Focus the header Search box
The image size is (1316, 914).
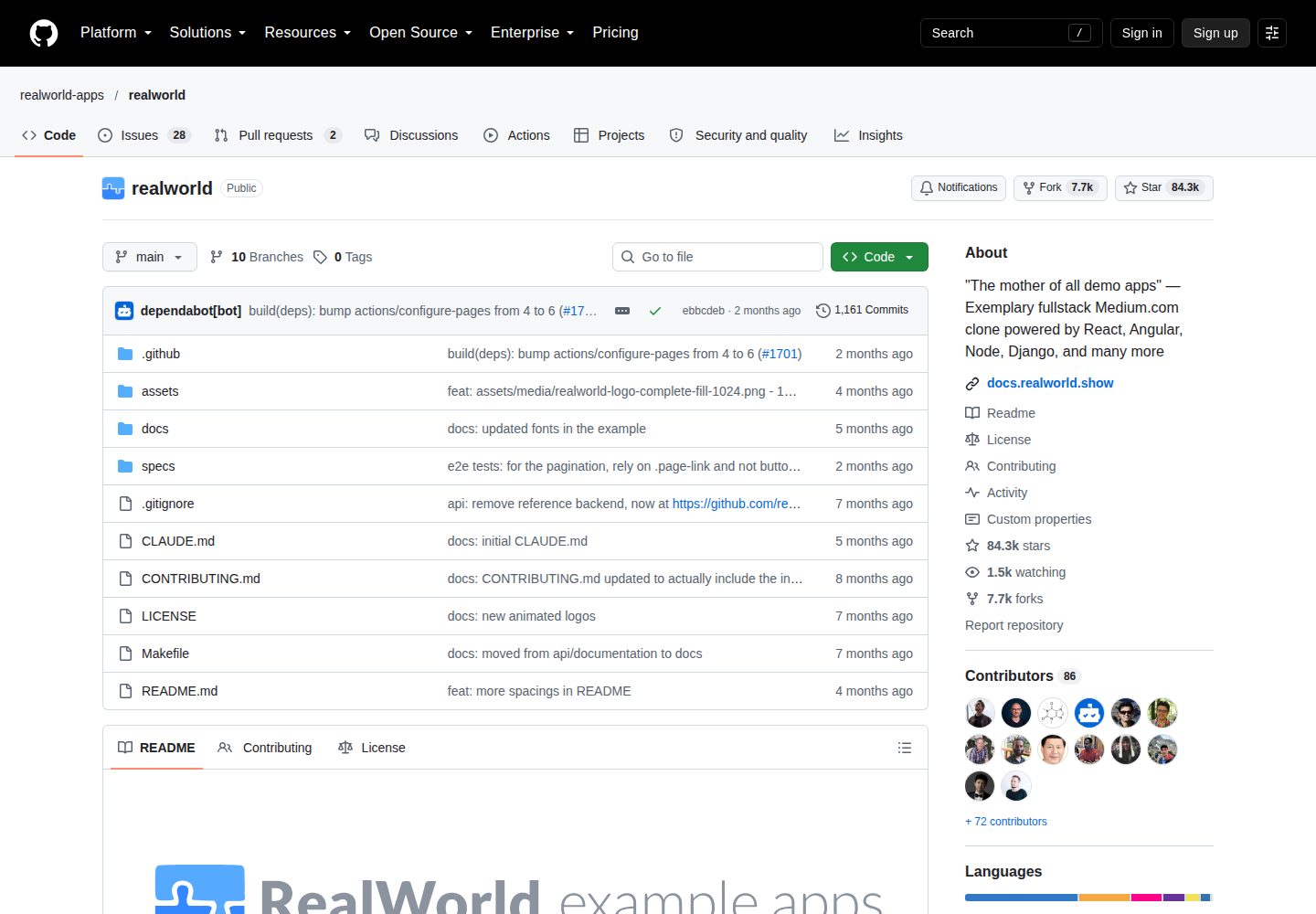coord(1012,33)
